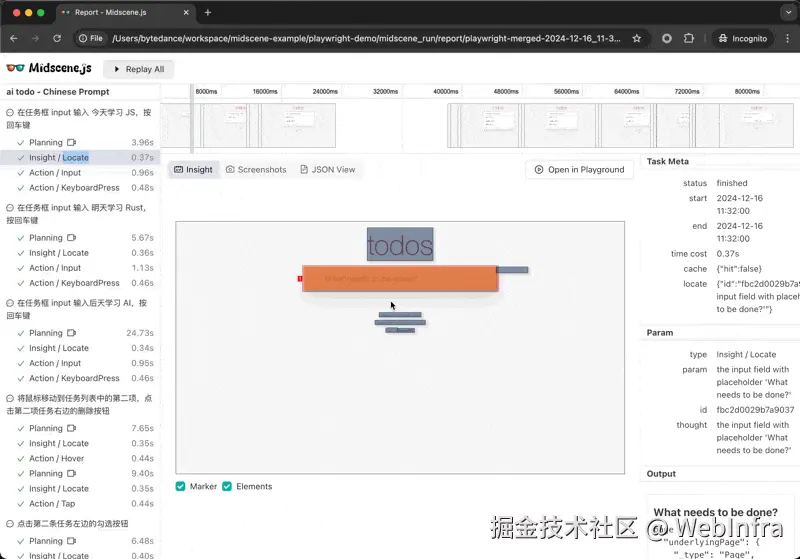Click cache icon beside Planning 3.96s
The height and width of the screenshot is (559, 800).
(71, 142)
